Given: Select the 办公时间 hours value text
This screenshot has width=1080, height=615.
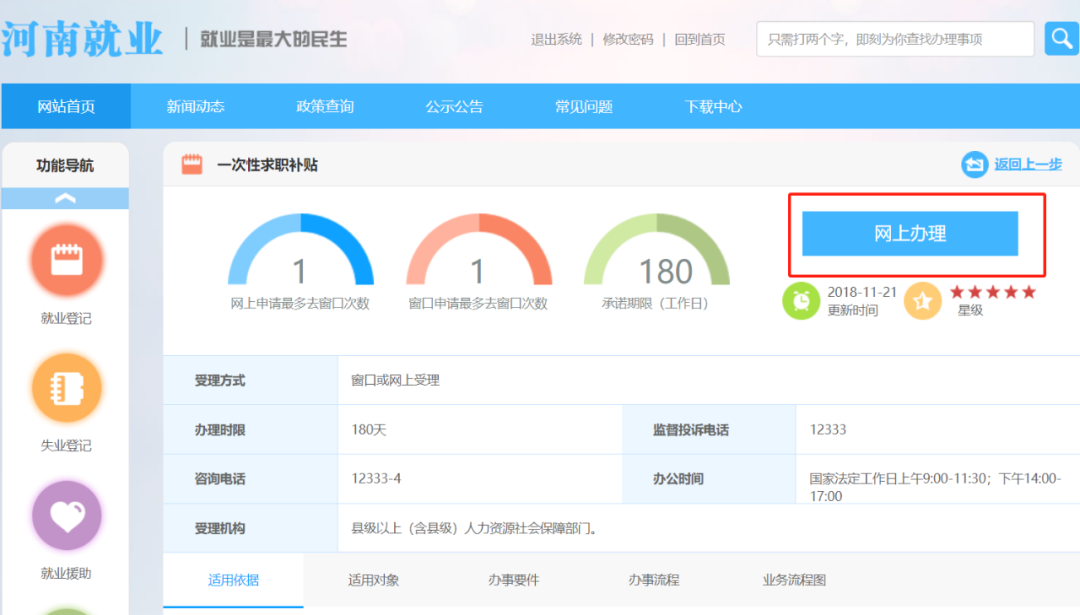Looking at the screenshot, I should tap(935, 487).
